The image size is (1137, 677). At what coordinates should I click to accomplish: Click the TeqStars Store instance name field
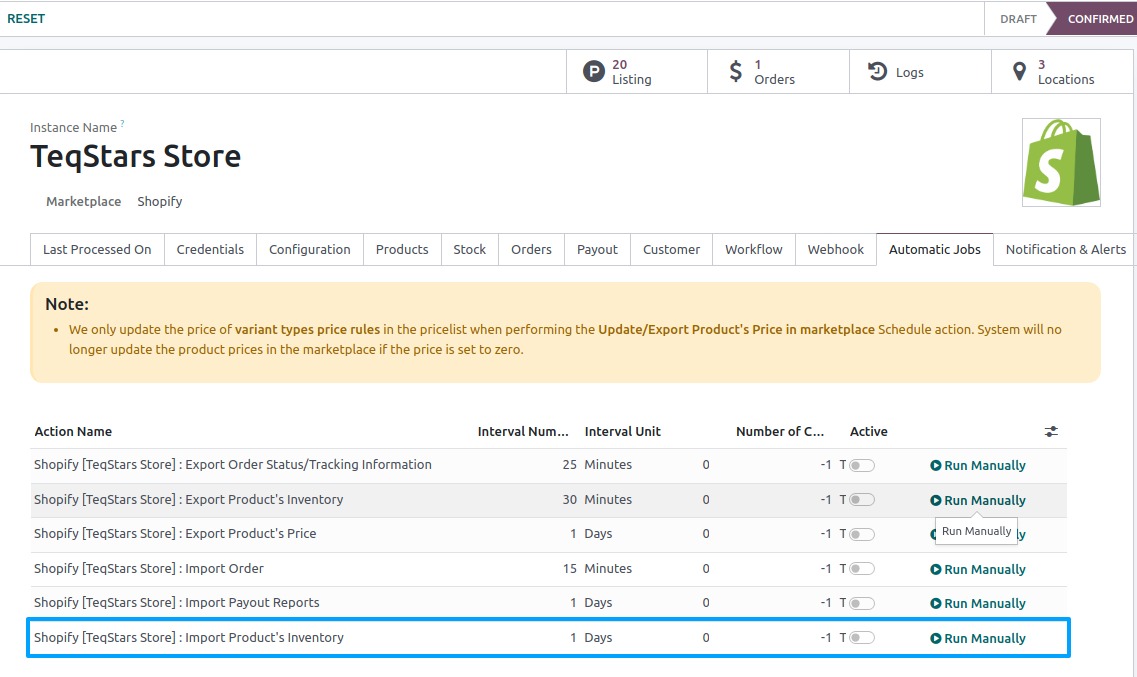tap(136, 157)
